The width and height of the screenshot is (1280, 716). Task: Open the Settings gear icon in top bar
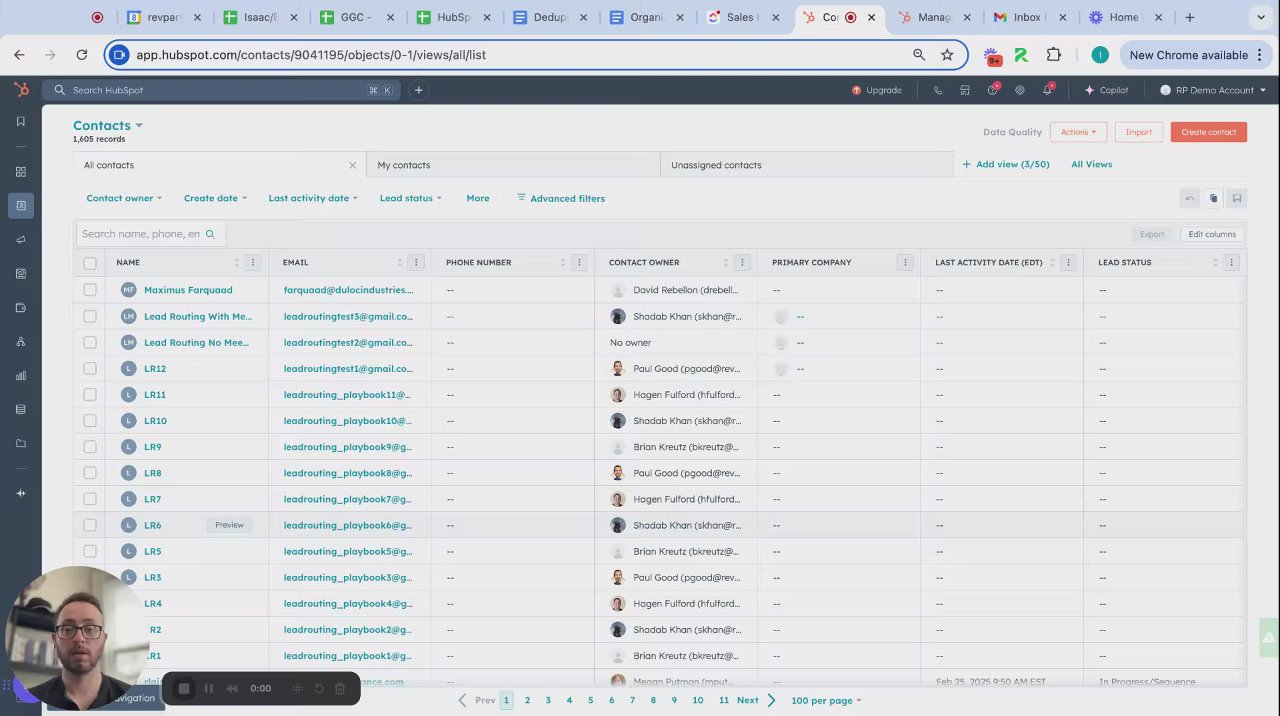(x=1019, y=90)
